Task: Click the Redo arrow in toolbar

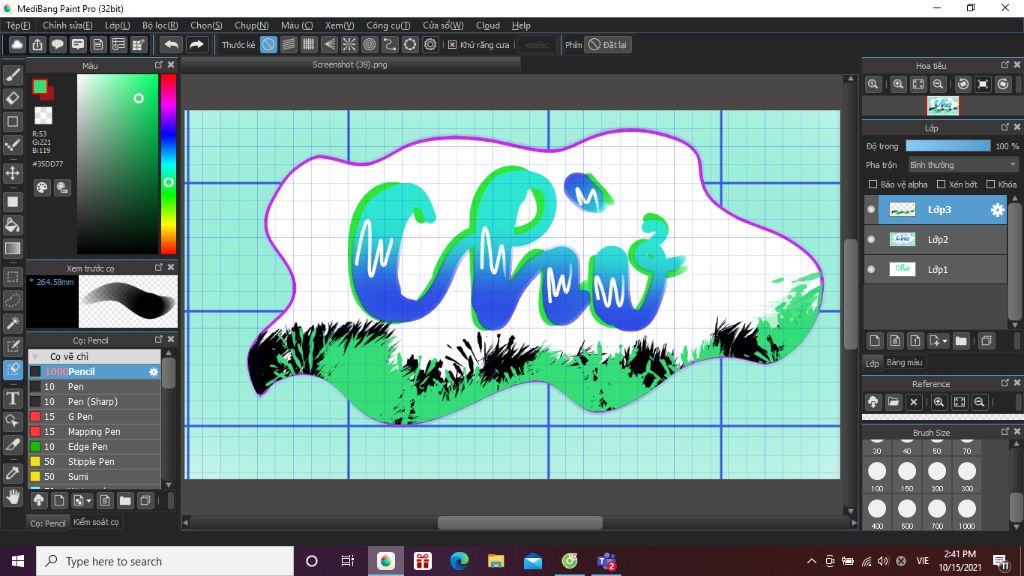Action: click(x=196, y=44)
